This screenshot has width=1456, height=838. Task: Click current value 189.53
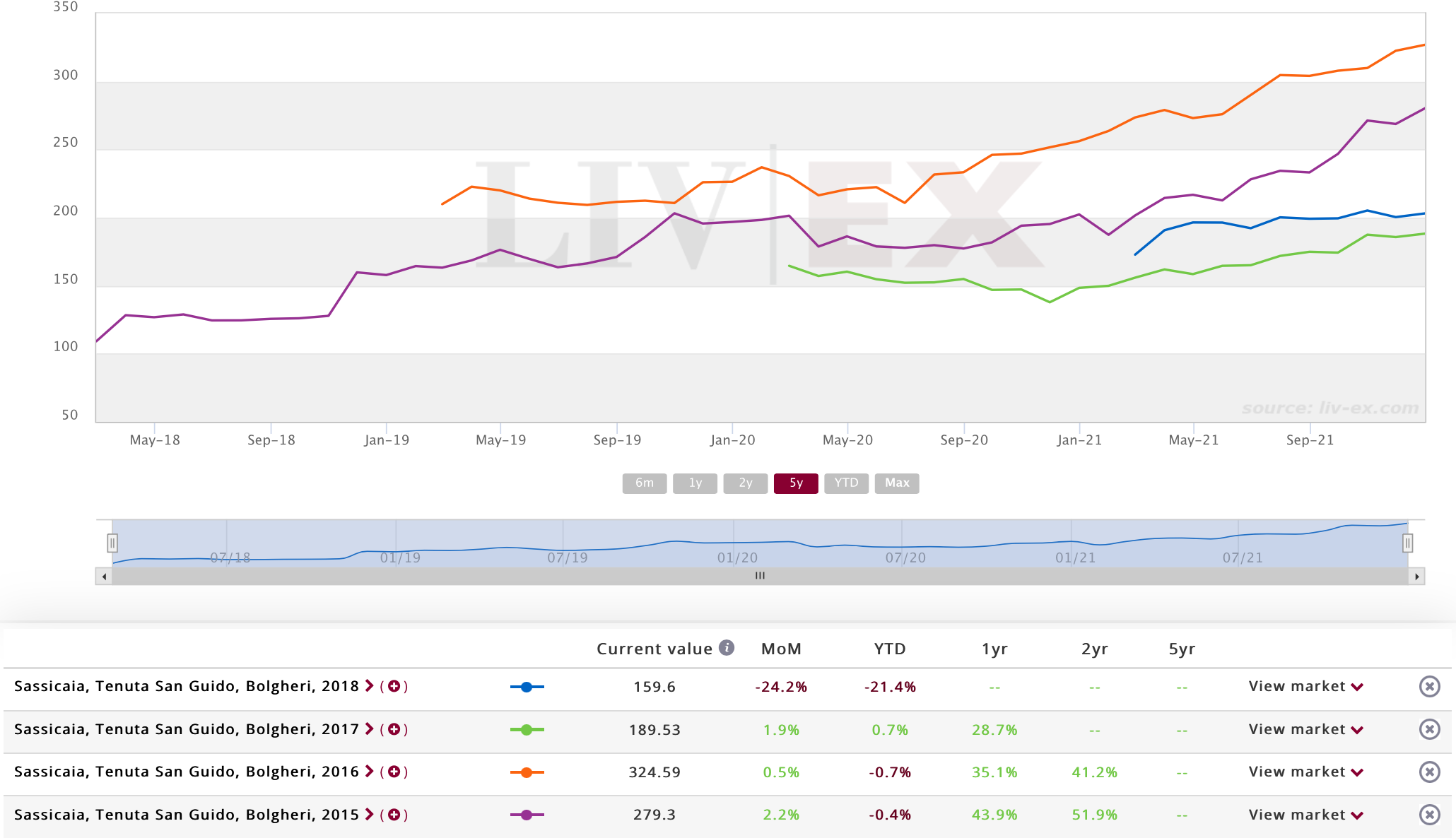654,730
